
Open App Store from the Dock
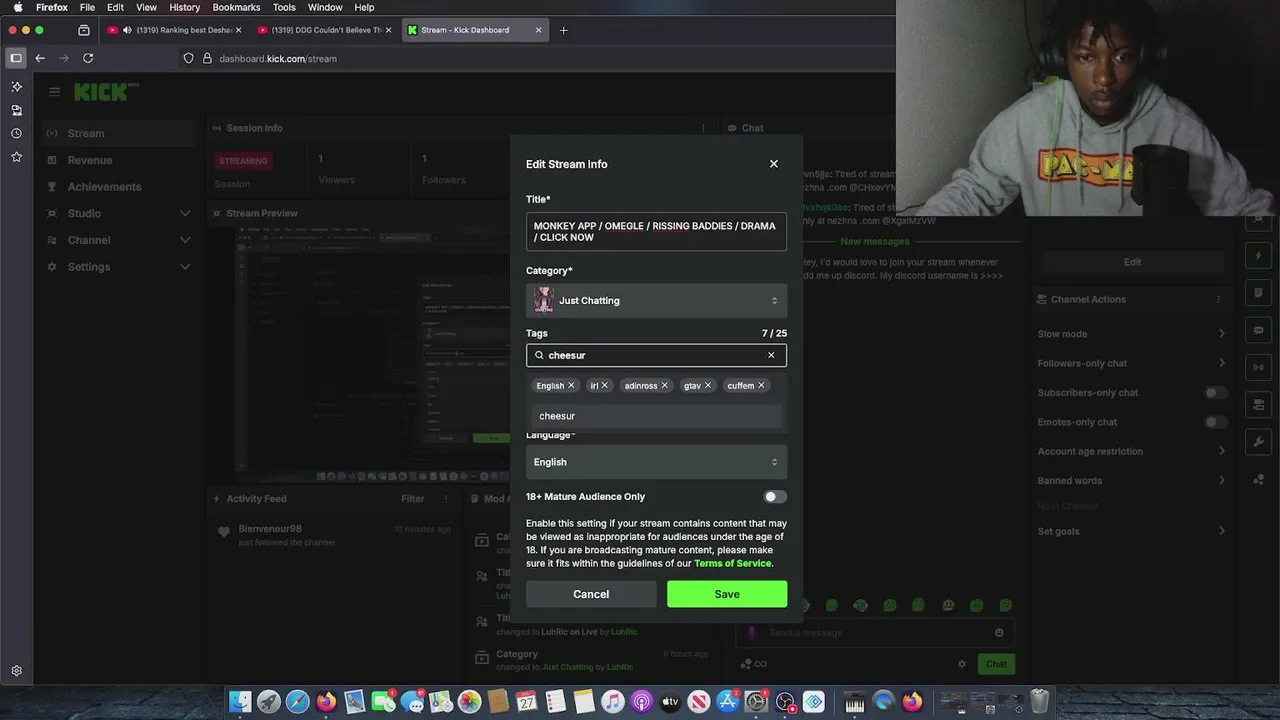[727, 702]
